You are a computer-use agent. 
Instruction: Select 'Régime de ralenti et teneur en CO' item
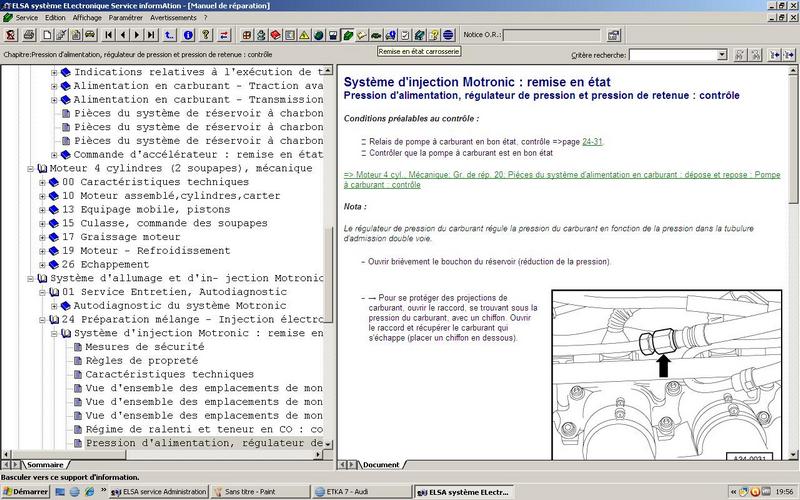[x=204, y=430]
